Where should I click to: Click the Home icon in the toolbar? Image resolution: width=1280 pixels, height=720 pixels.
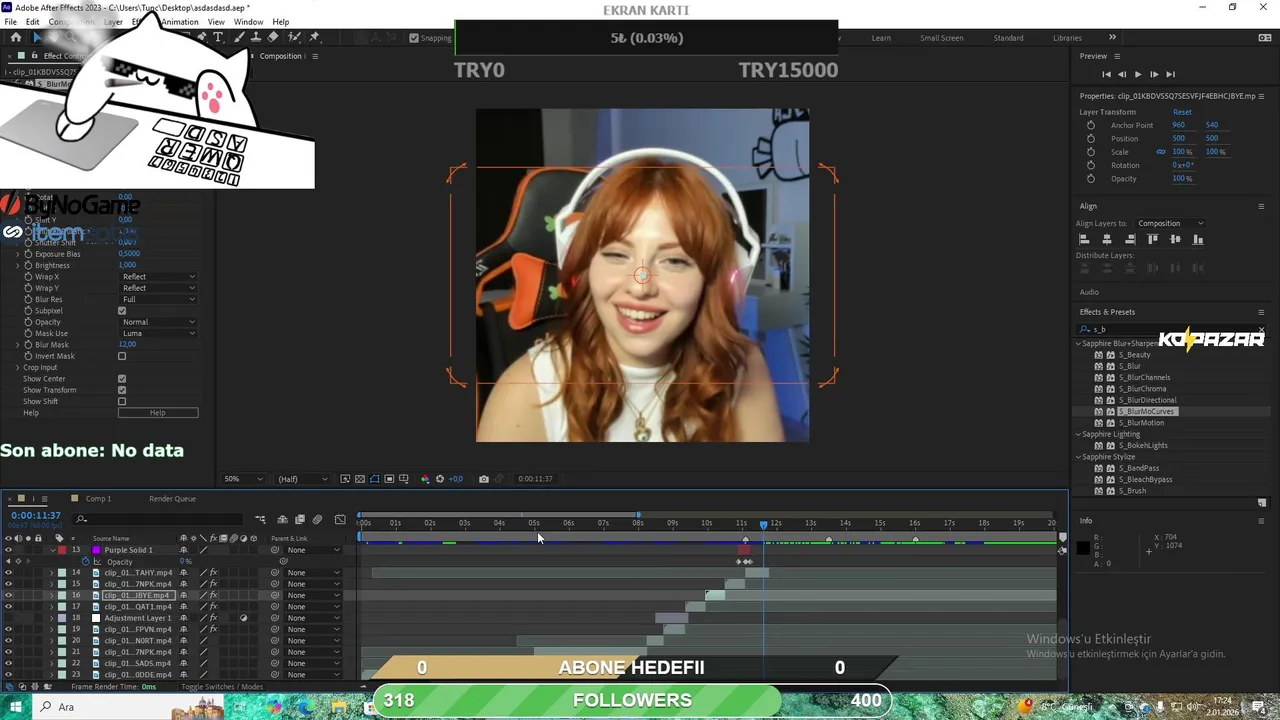click(15, 37)
